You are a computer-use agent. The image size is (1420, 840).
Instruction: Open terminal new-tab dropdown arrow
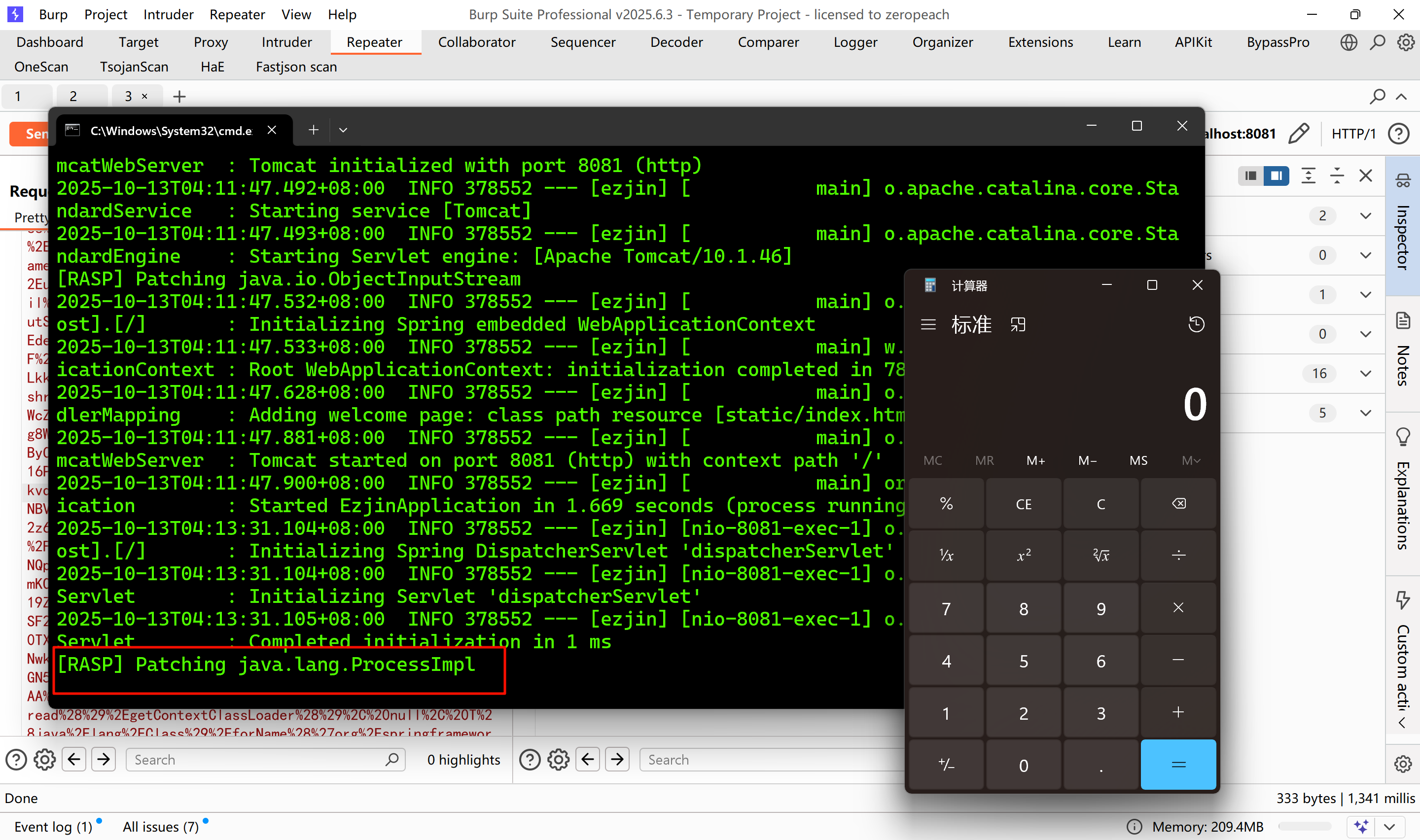click(343, 130)
